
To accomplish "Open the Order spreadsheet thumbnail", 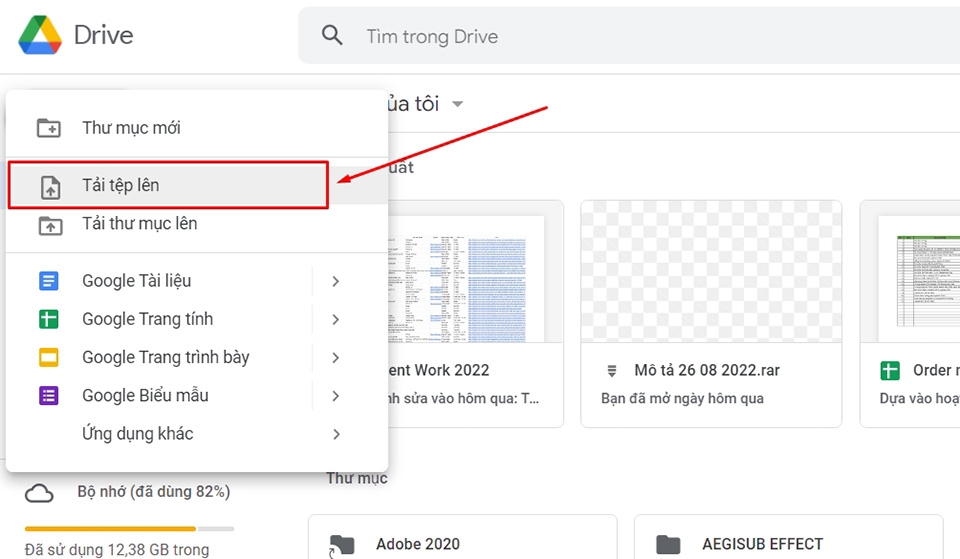I will click(x=910, y=271).
